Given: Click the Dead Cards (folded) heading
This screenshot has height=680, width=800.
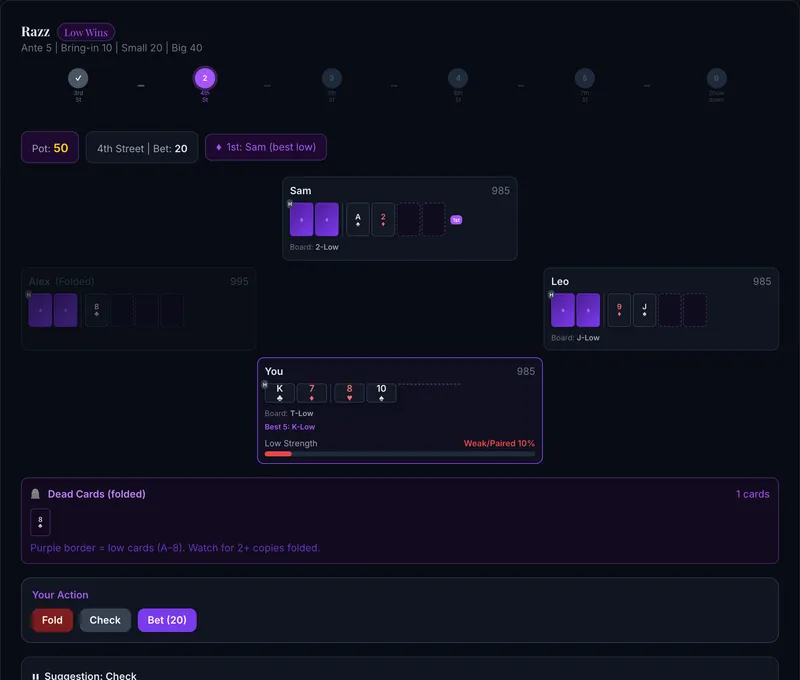Looking at the screenshot, I should 96,494.
